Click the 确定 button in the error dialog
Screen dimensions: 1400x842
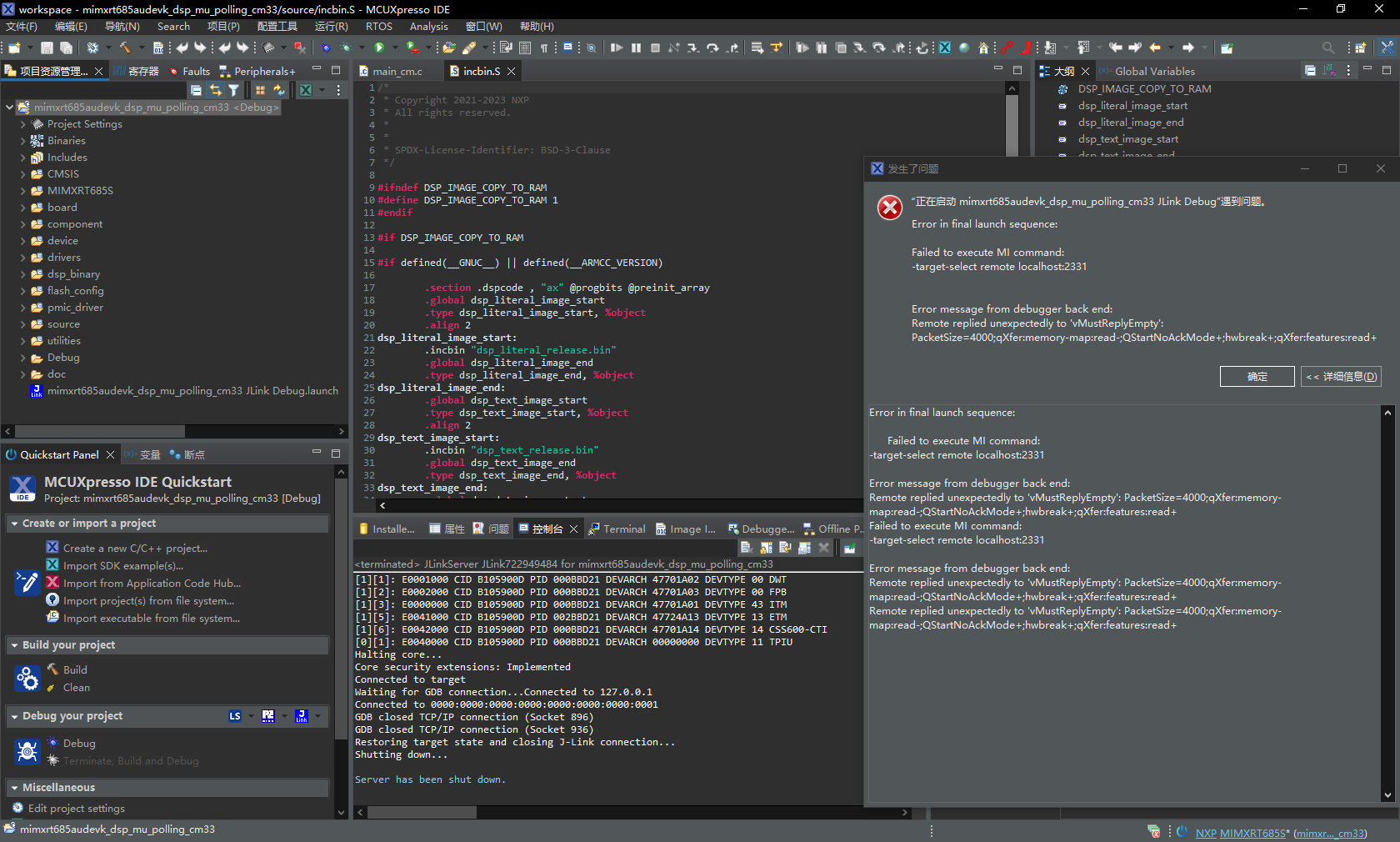click(x=1256, y=376)
